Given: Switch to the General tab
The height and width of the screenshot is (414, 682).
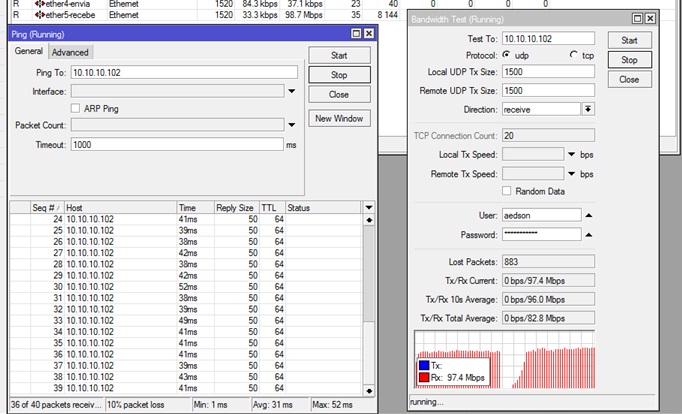Looking at the screenshot, I should [29, 51].
